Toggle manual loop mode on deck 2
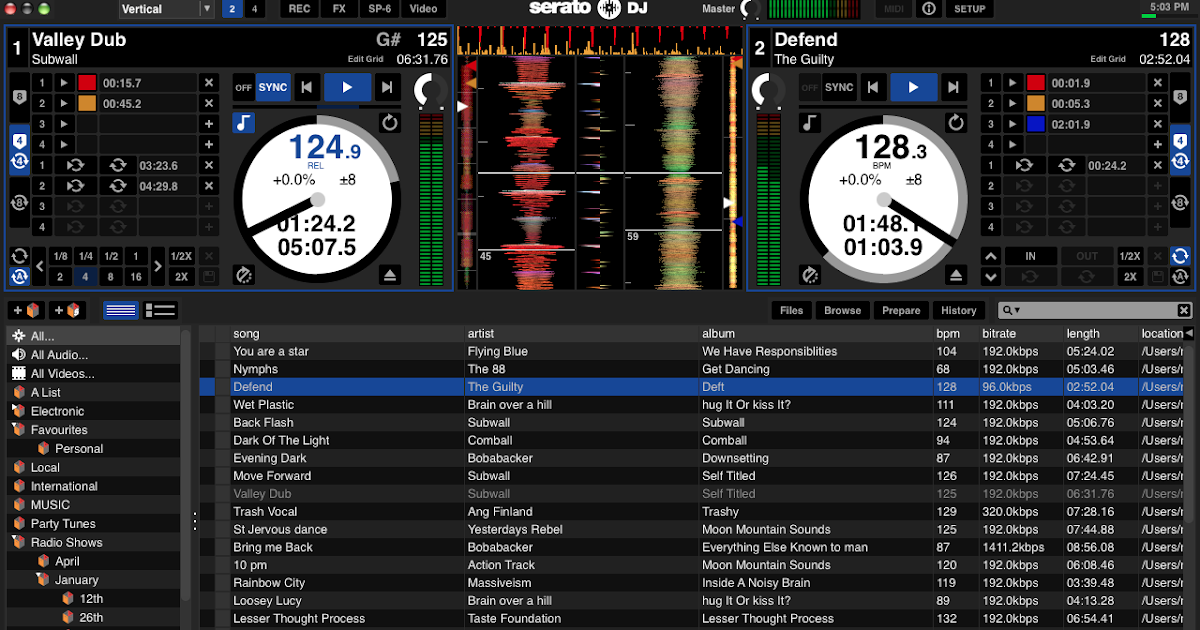 point(1181,256)
